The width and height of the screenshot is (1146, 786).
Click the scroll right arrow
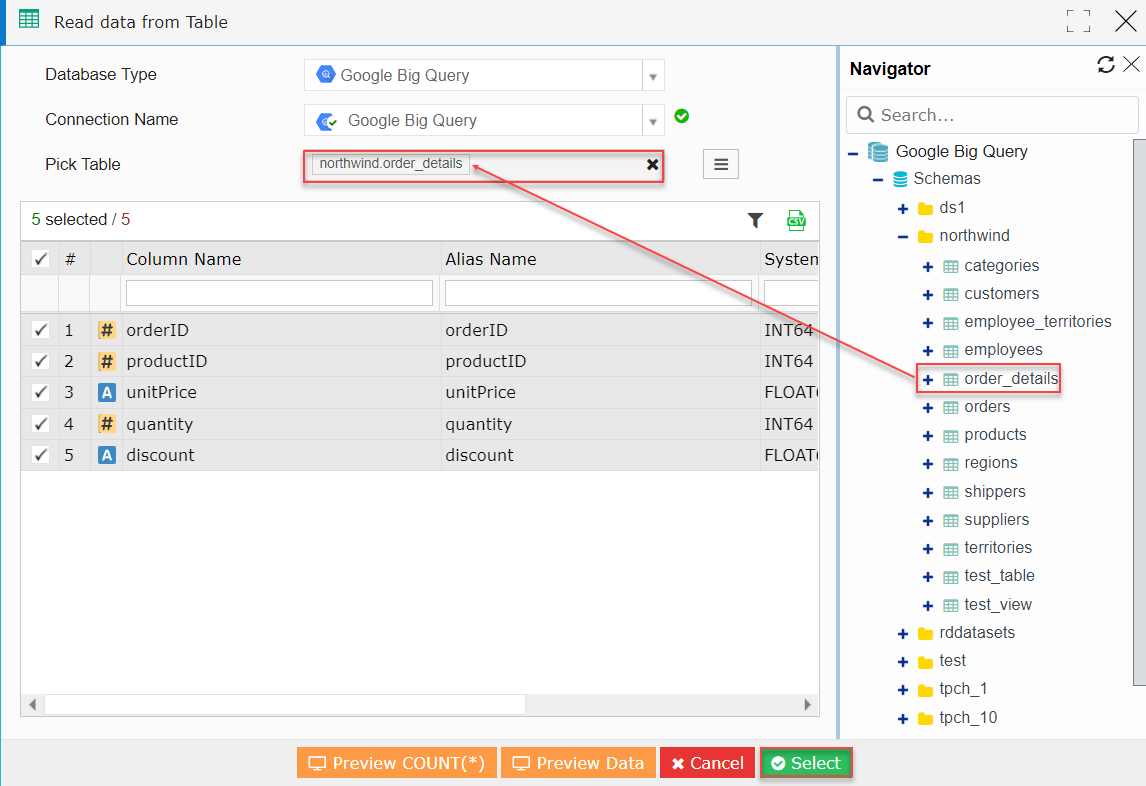(807, 705)
